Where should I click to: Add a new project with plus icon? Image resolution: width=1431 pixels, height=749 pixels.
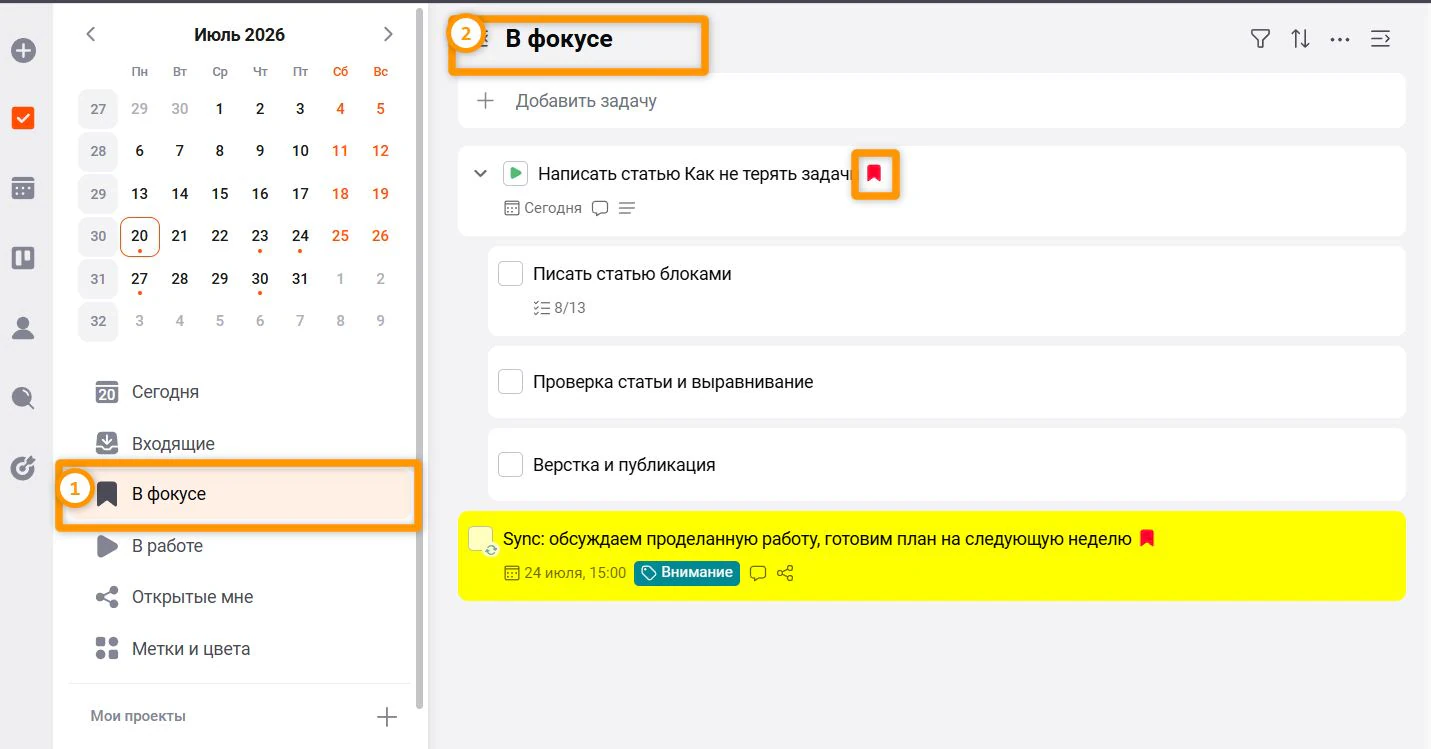pos(386,717)
